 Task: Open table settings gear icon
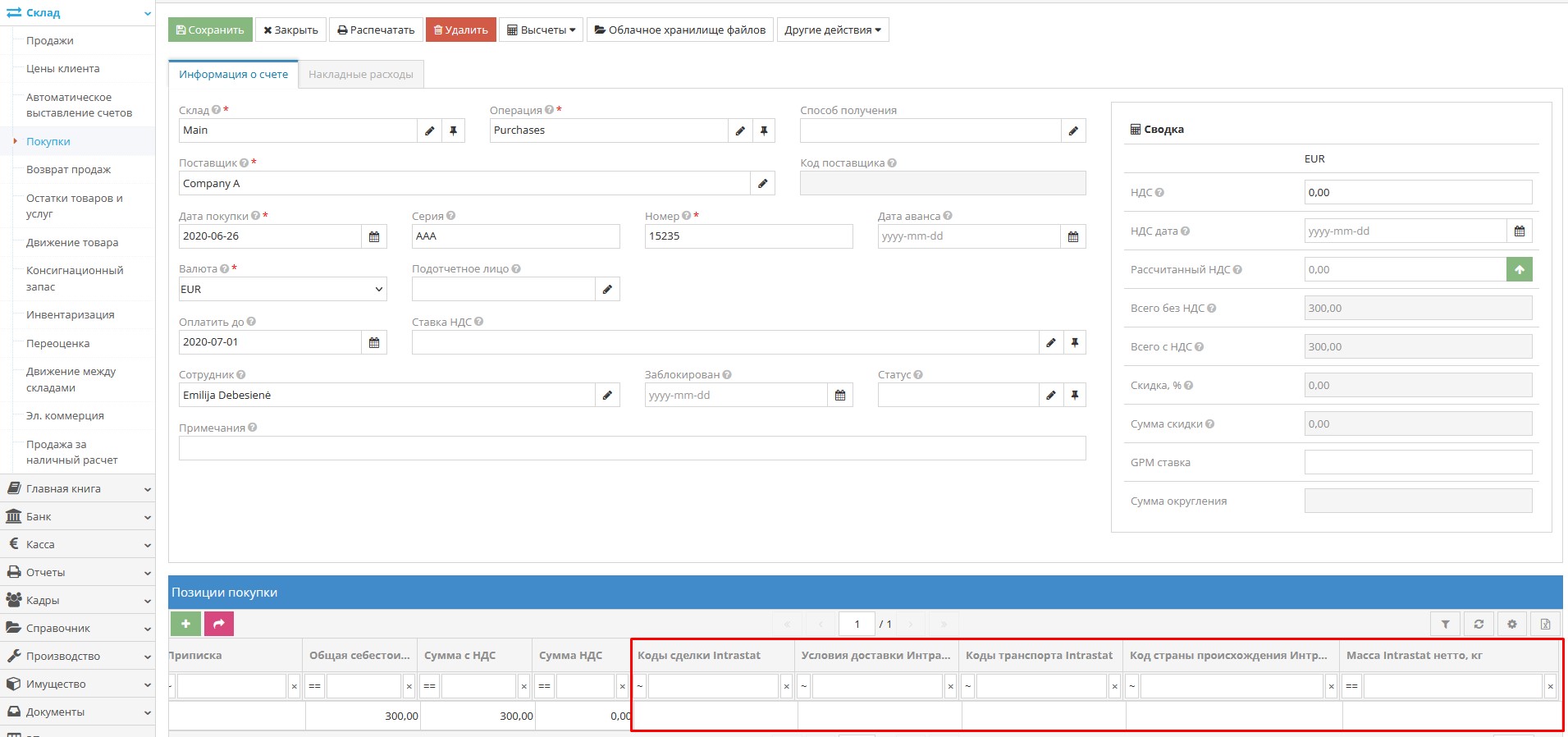point(1512,625)
